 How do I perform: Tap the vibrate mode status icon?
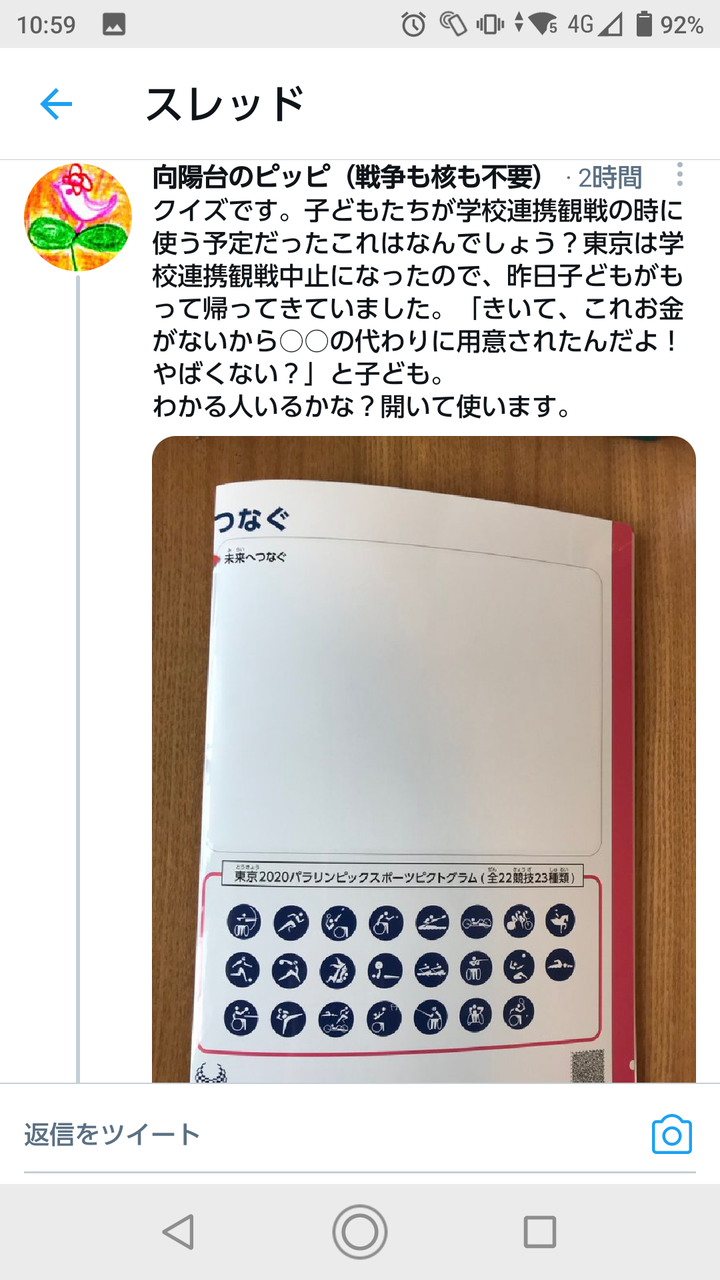point(490,25)
